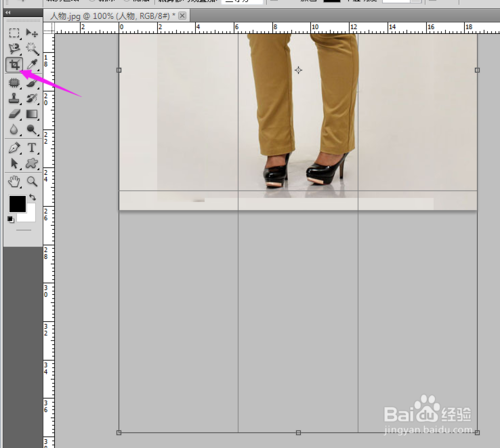Click the highlighted Crop tool
Viewport: 500px width, 448px height.
[14, 64]
